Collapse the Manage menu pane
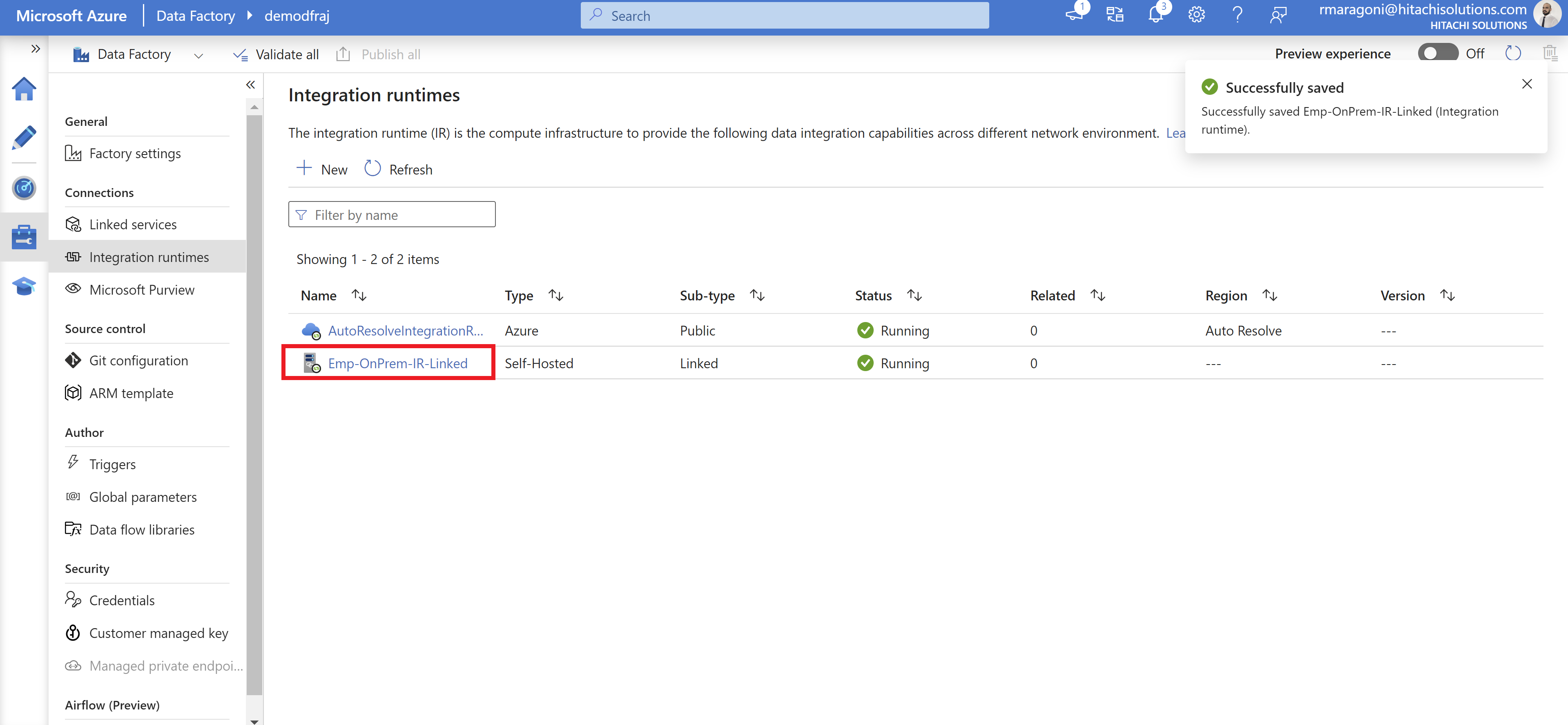1568x725 pixels. point(250,85)
